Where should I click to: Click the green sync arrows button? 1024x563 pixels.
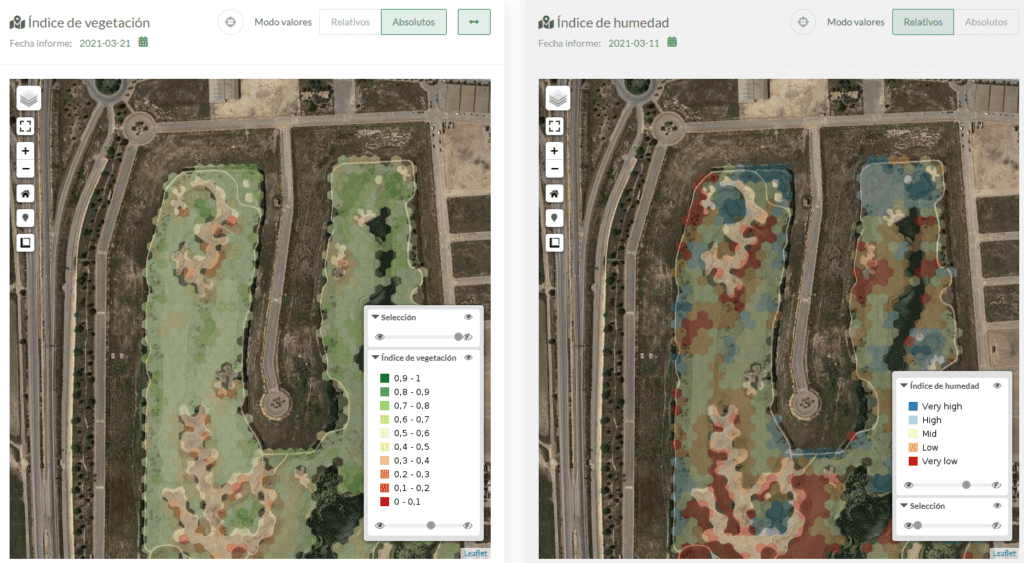tap(474, 22)
